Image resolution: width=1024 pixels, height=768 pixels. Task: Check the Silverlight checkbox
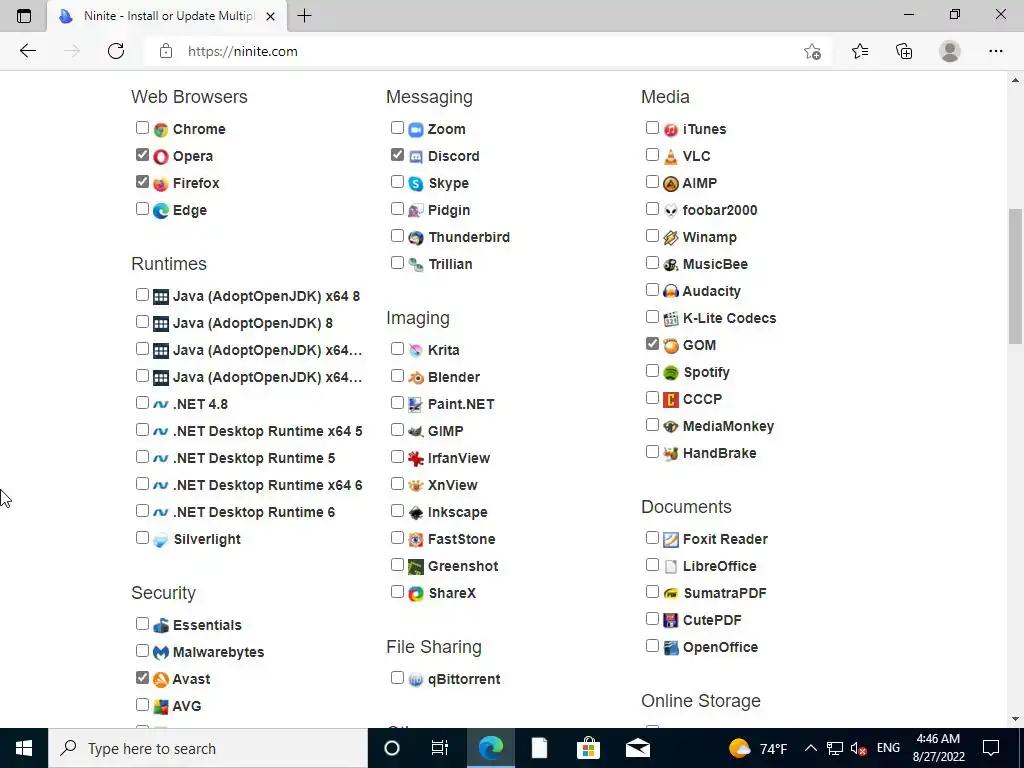[142, 537]
